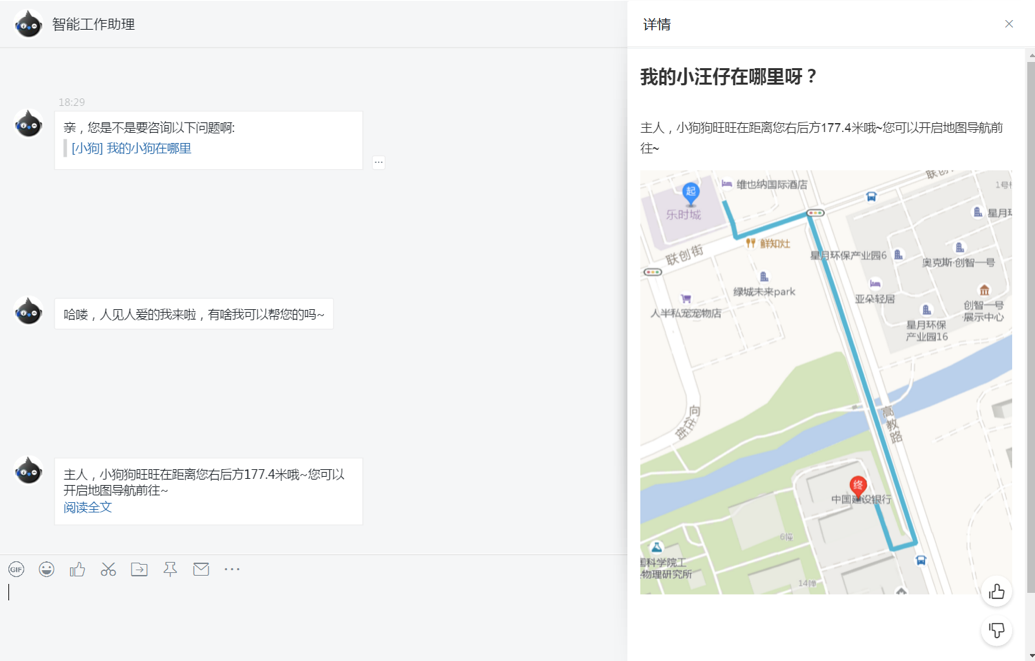Click the 联创街 street label on the map

click(x=684, y=254)
